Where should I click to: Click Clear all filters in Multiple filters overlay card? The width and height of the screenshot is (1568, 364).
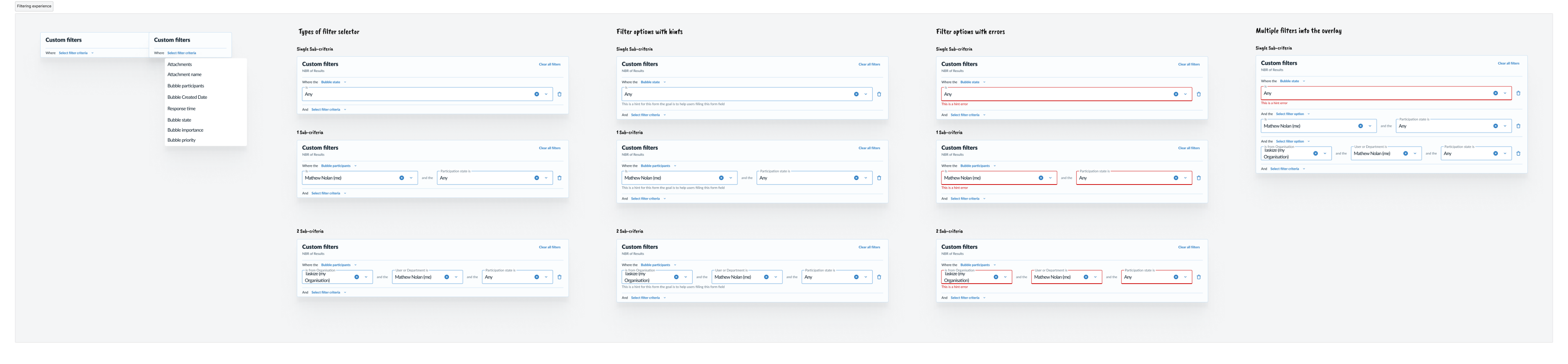click(x=1508, y=63)
